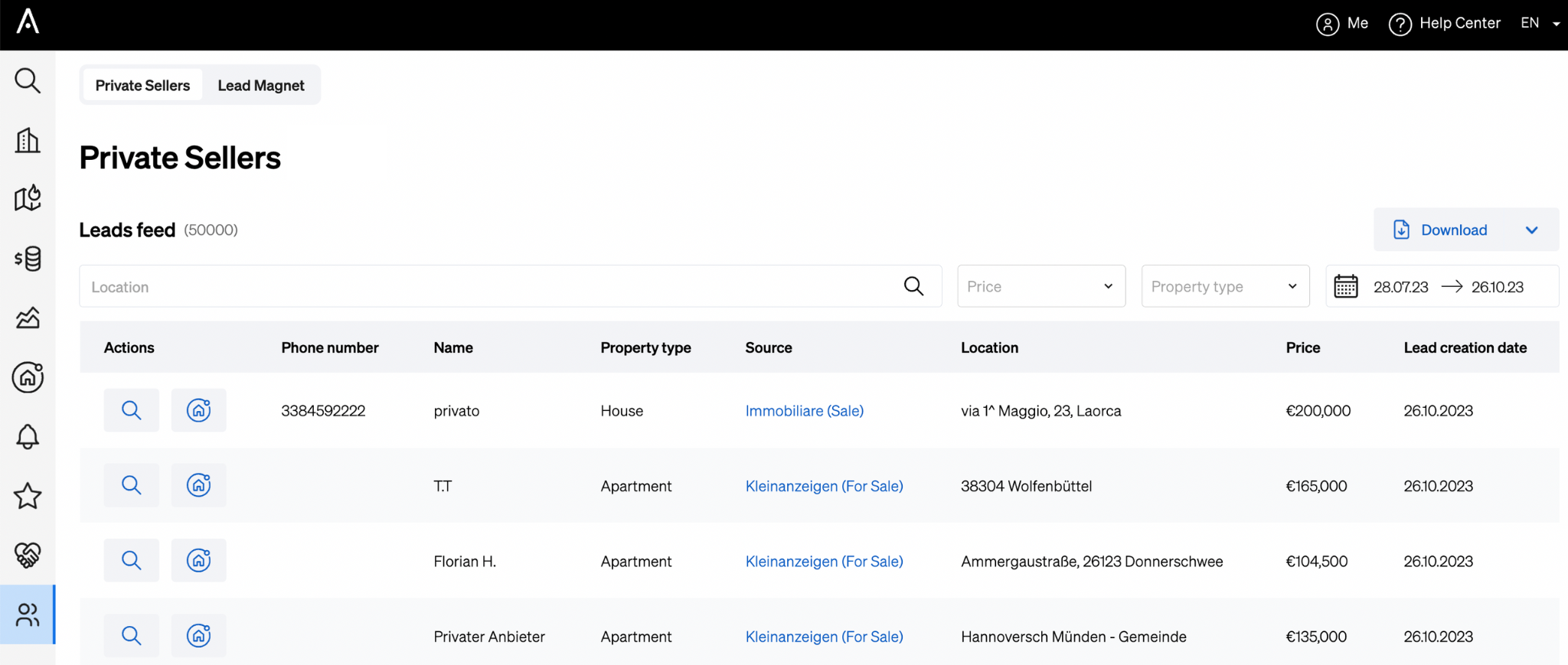Screen dimensions: 1568x665
Task: Open the date range calendar picker
Action: coord(1345,287)
